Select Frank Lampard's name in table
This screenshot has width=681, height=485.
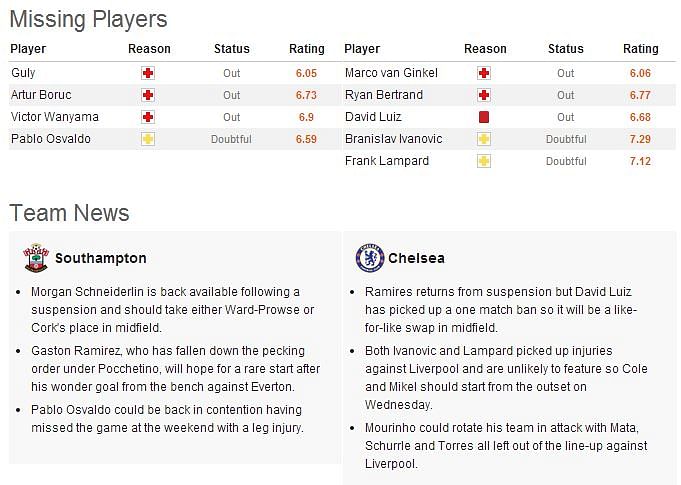point(387,161)
